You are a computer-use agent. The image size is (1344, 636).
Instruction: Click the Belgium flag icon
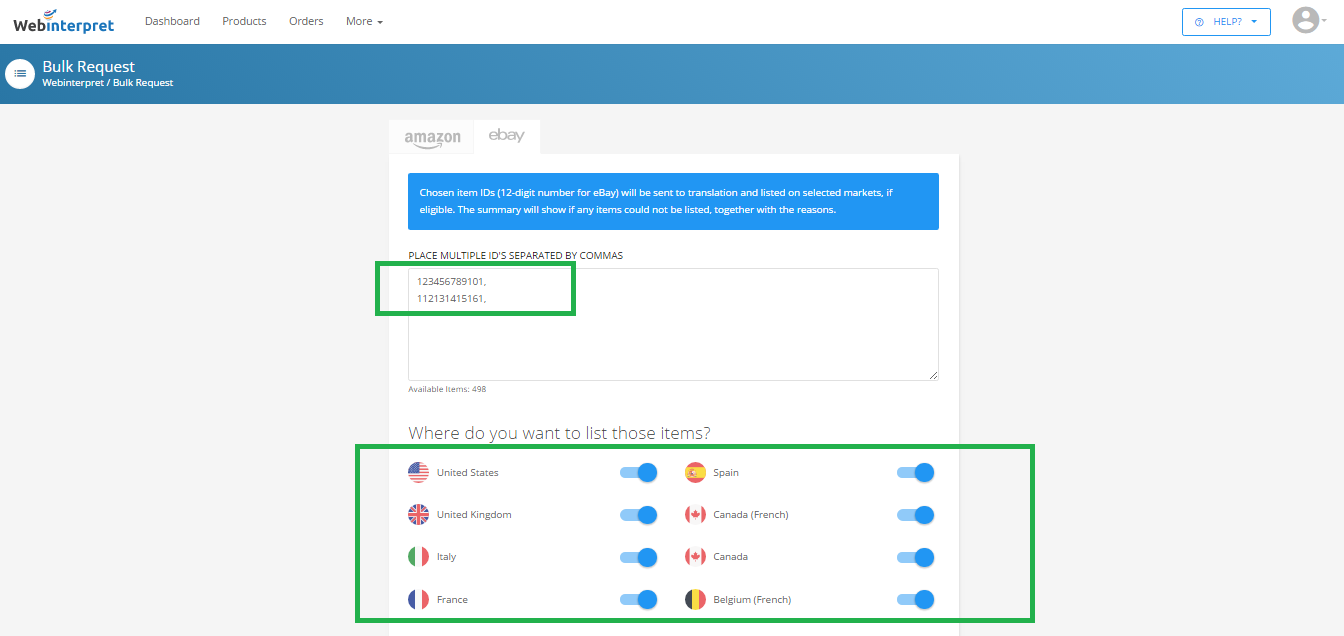(695, 600)
